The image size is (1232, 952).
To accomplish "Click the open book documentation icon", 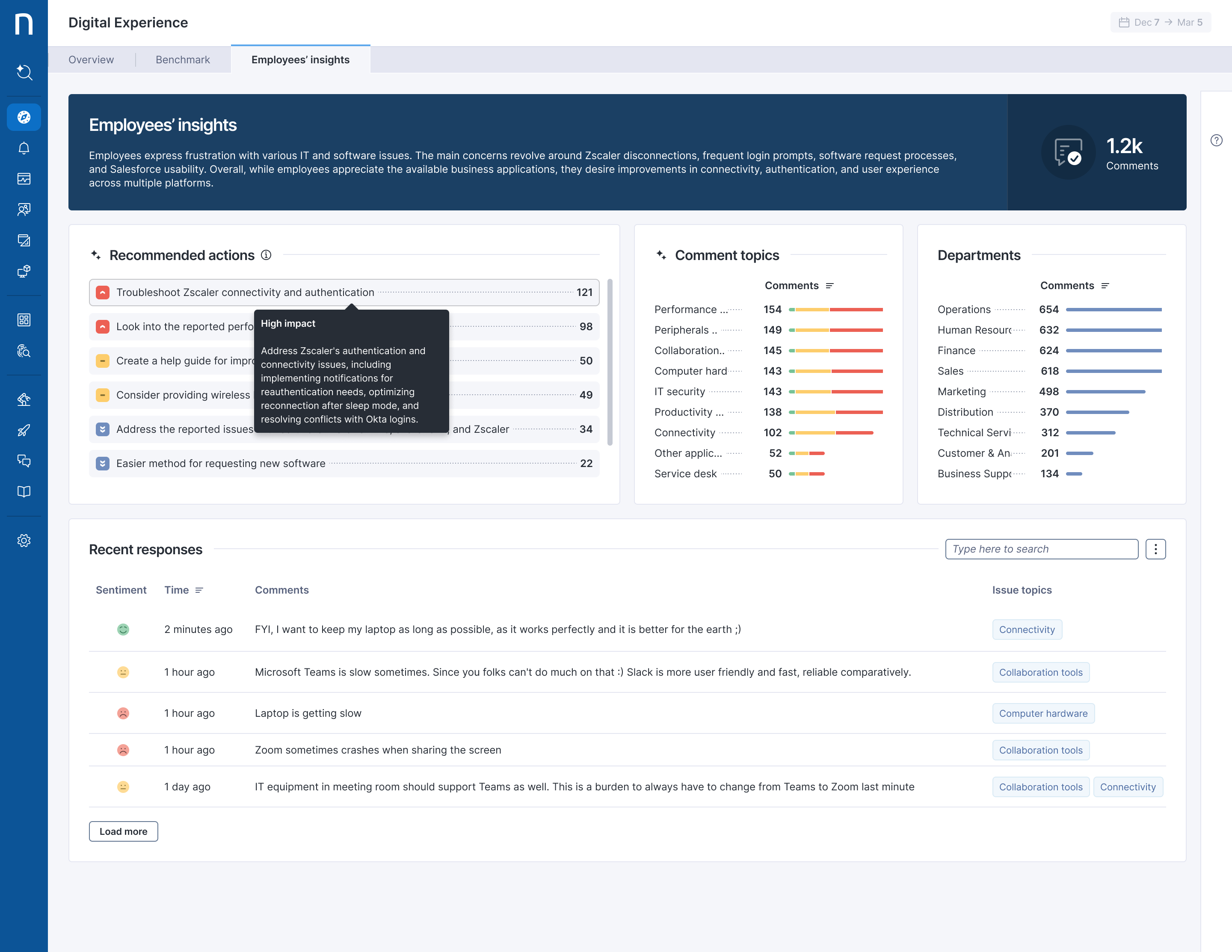I will click(24, 492).
